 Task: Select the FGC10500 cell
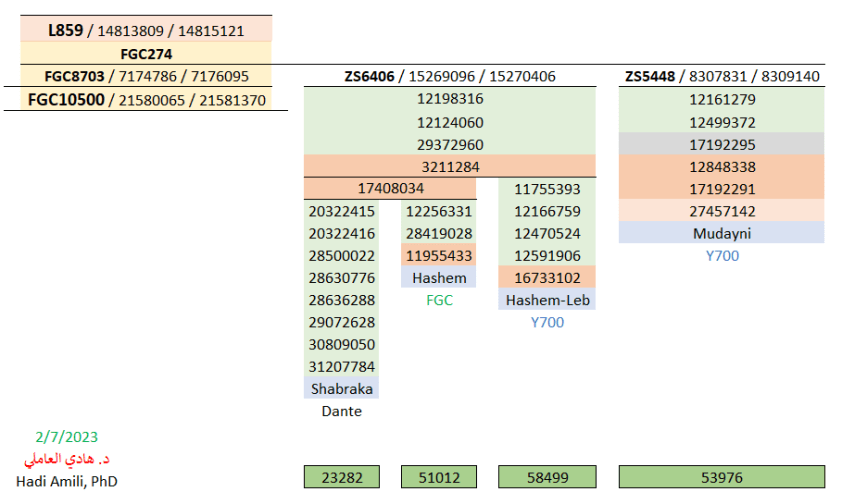pos(146,99)
